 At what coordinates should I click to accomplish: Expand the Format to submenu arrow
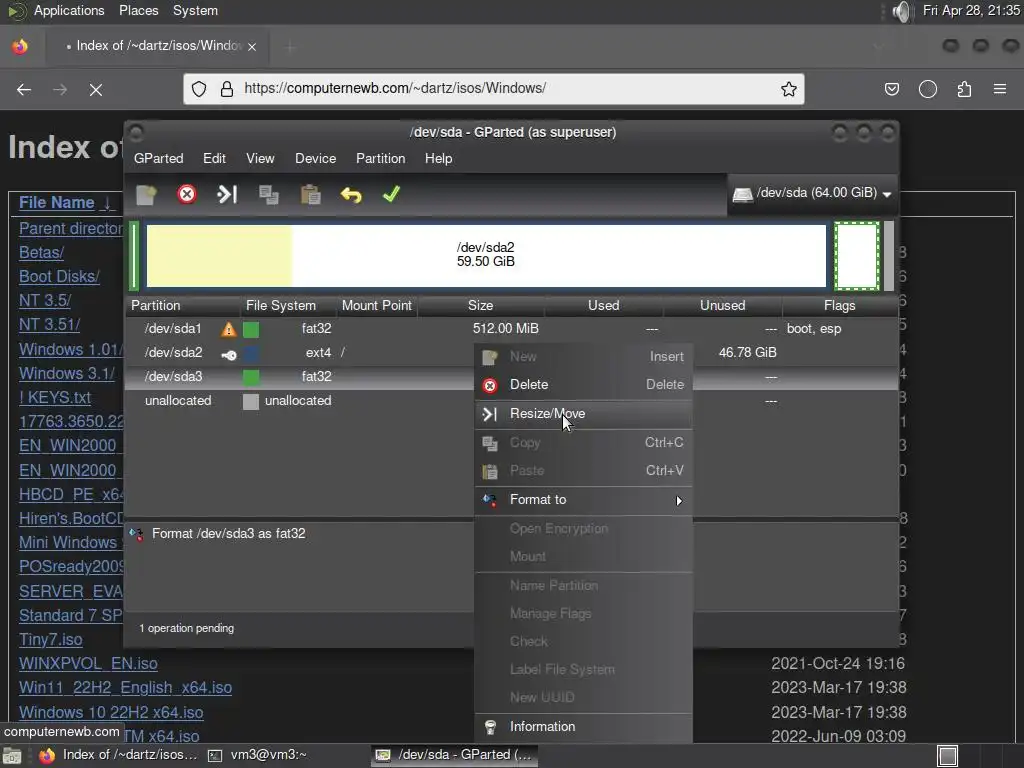tap(679, 501)
